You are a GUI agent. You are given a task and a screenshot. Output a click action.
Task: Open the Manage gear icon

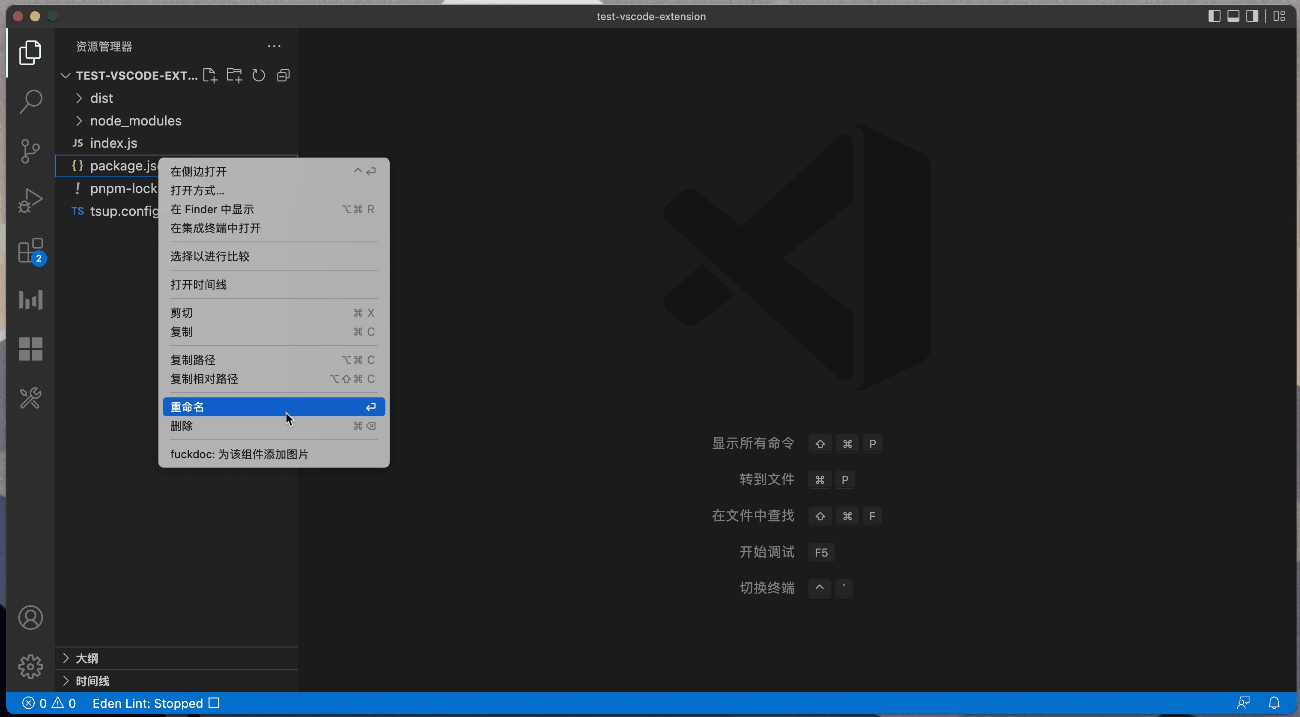(x=31, y=666)
